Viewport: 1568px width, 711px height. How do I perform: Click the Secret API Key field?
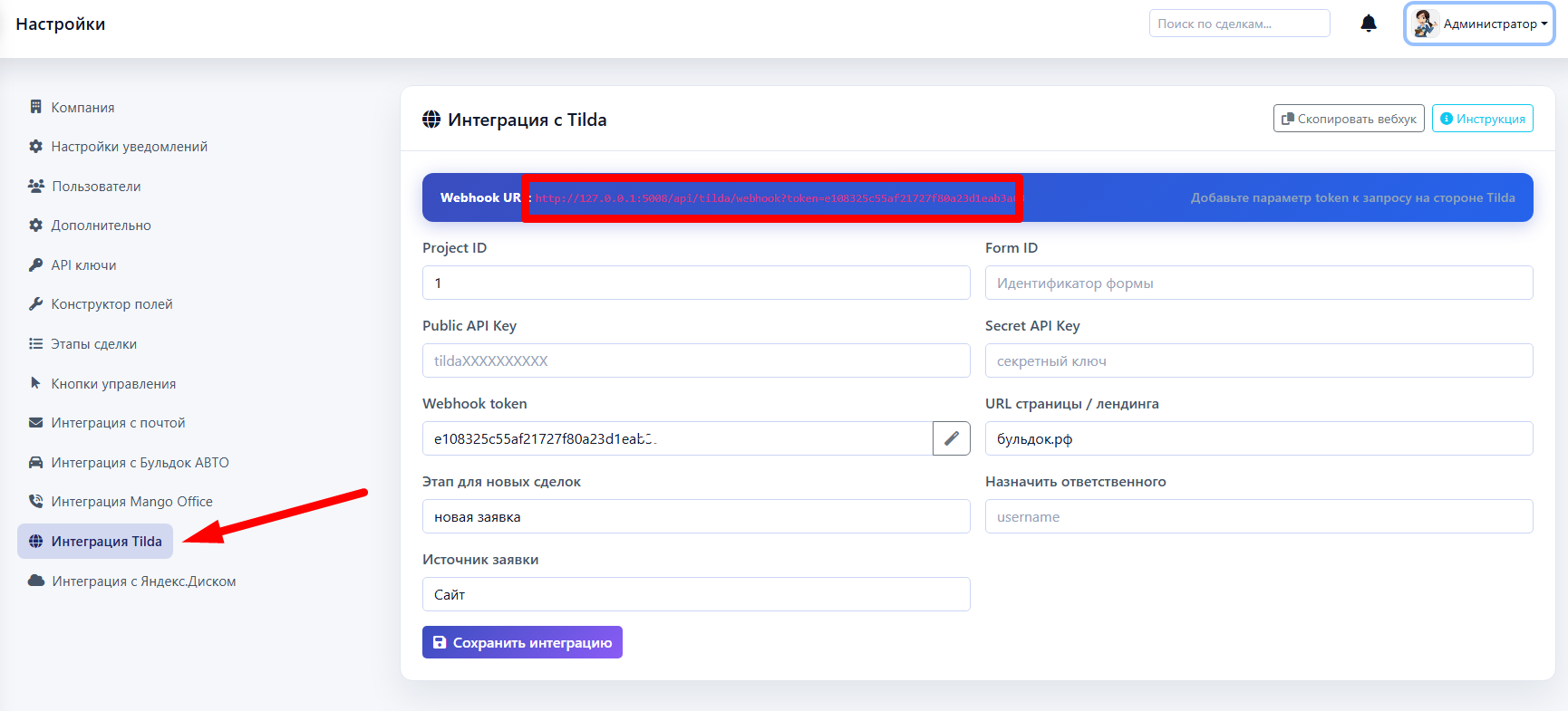(x=1258, y=360)
